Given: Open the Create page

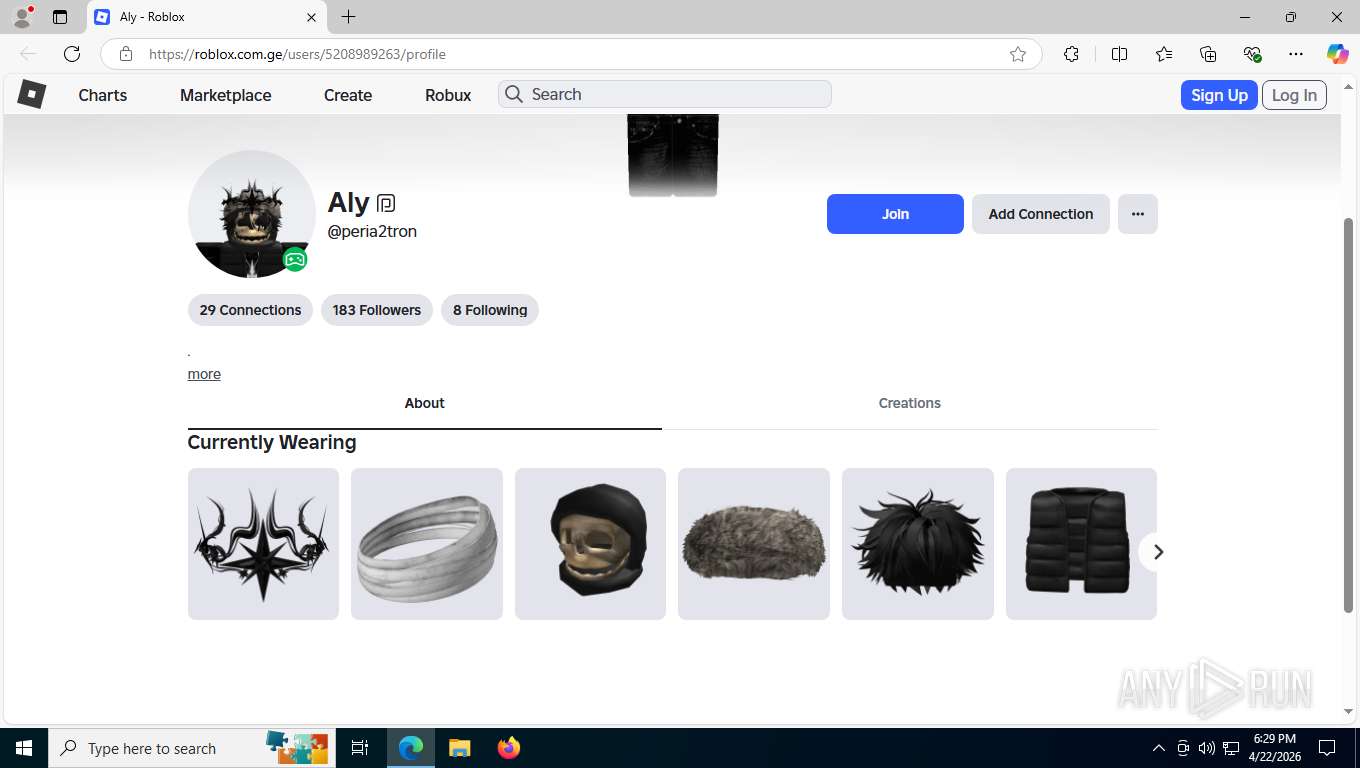Looking at the screenshot, I should pos(348,95).
